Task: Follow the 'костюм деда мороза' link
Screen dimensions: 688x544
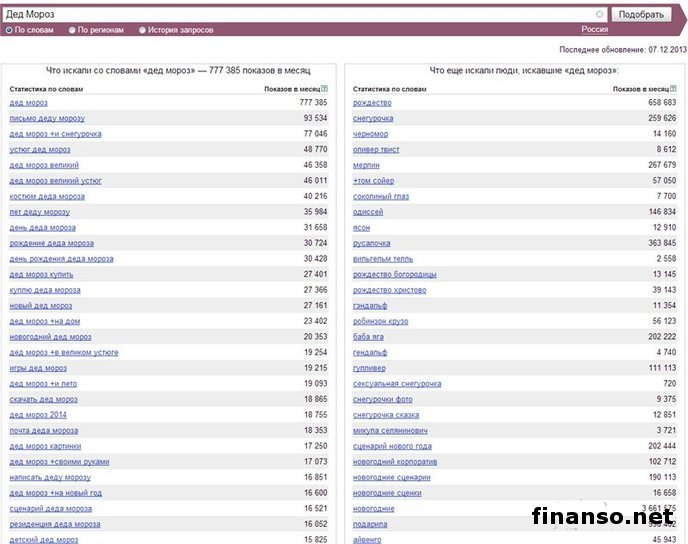Action: click(x=47, y=196)
